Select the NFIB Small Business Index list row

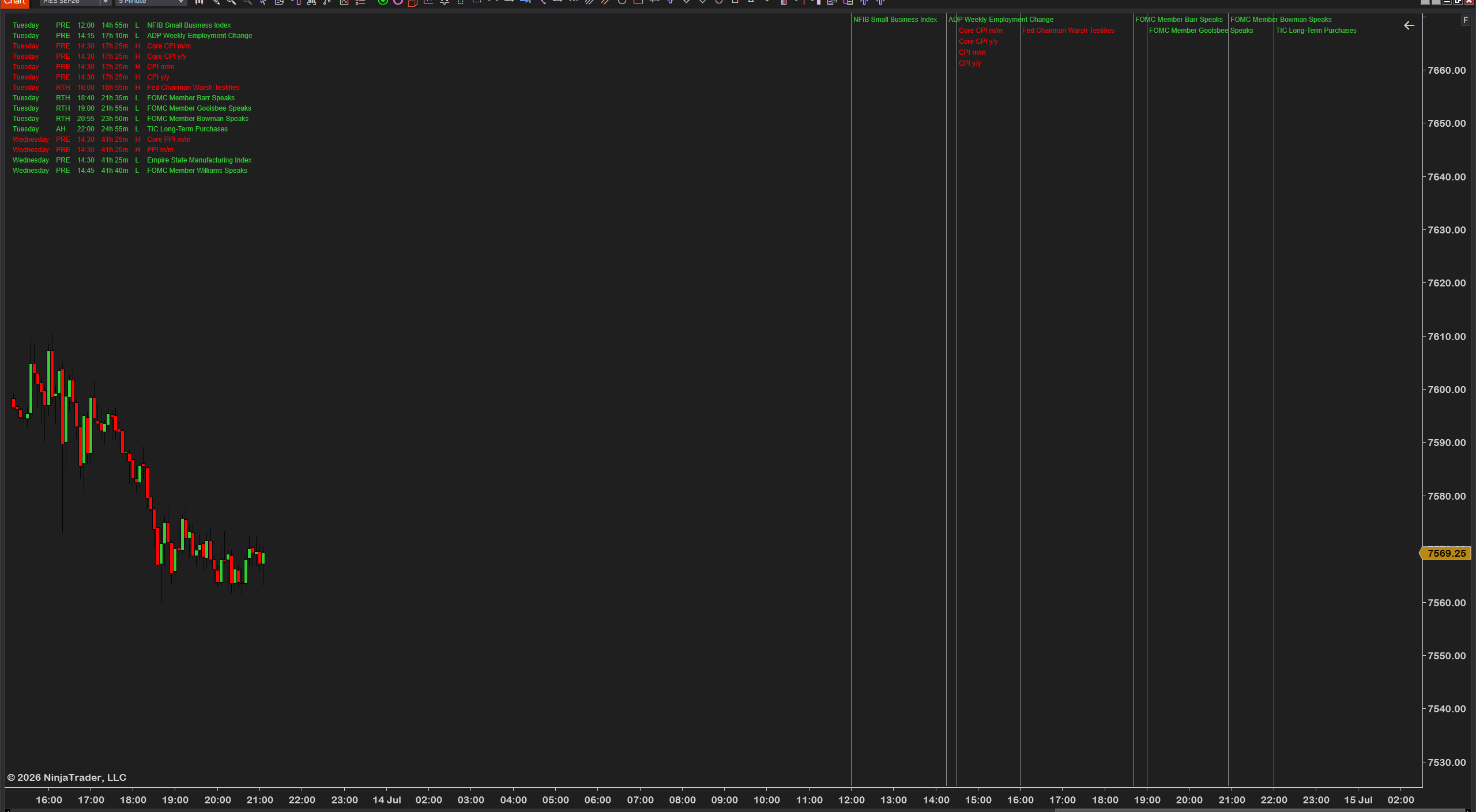(122, 25)
